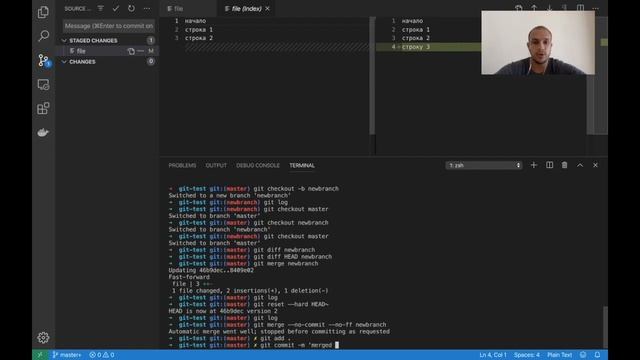The height and width of the screenshot is (360, 640).
Task: Open the Output panel tab
Action: click(x=216, y=165)
